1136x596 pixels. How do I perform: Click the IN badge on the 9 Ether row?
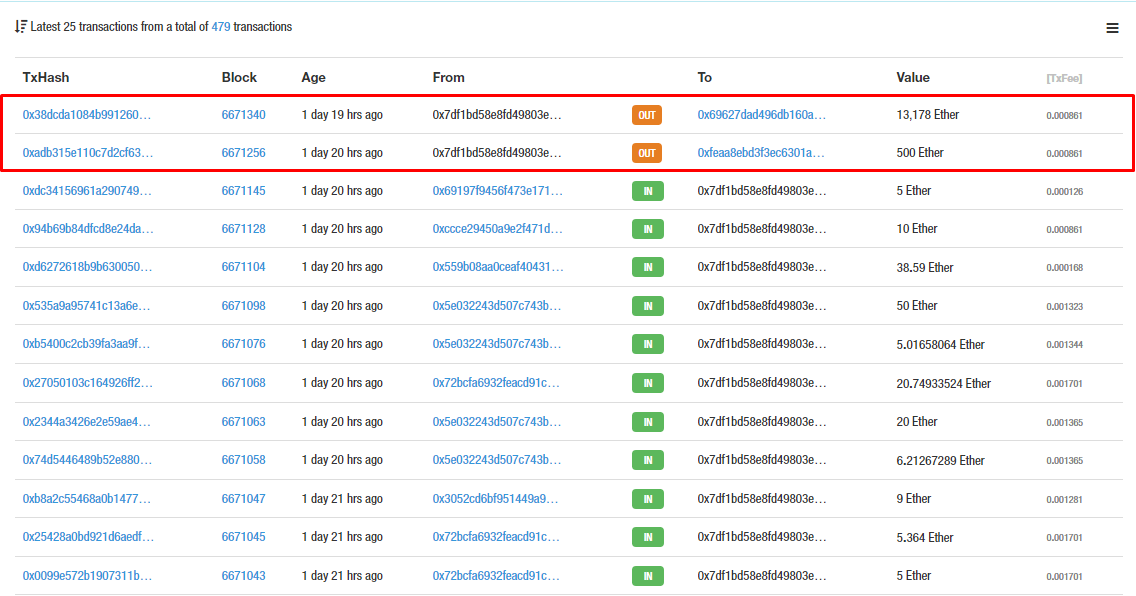647,499
